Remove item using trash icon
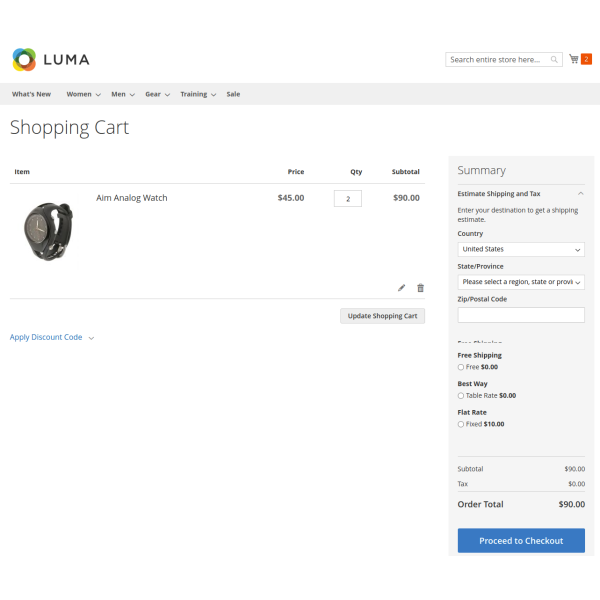Viewport: 600px width, 600px height. (x=420, y=288)
